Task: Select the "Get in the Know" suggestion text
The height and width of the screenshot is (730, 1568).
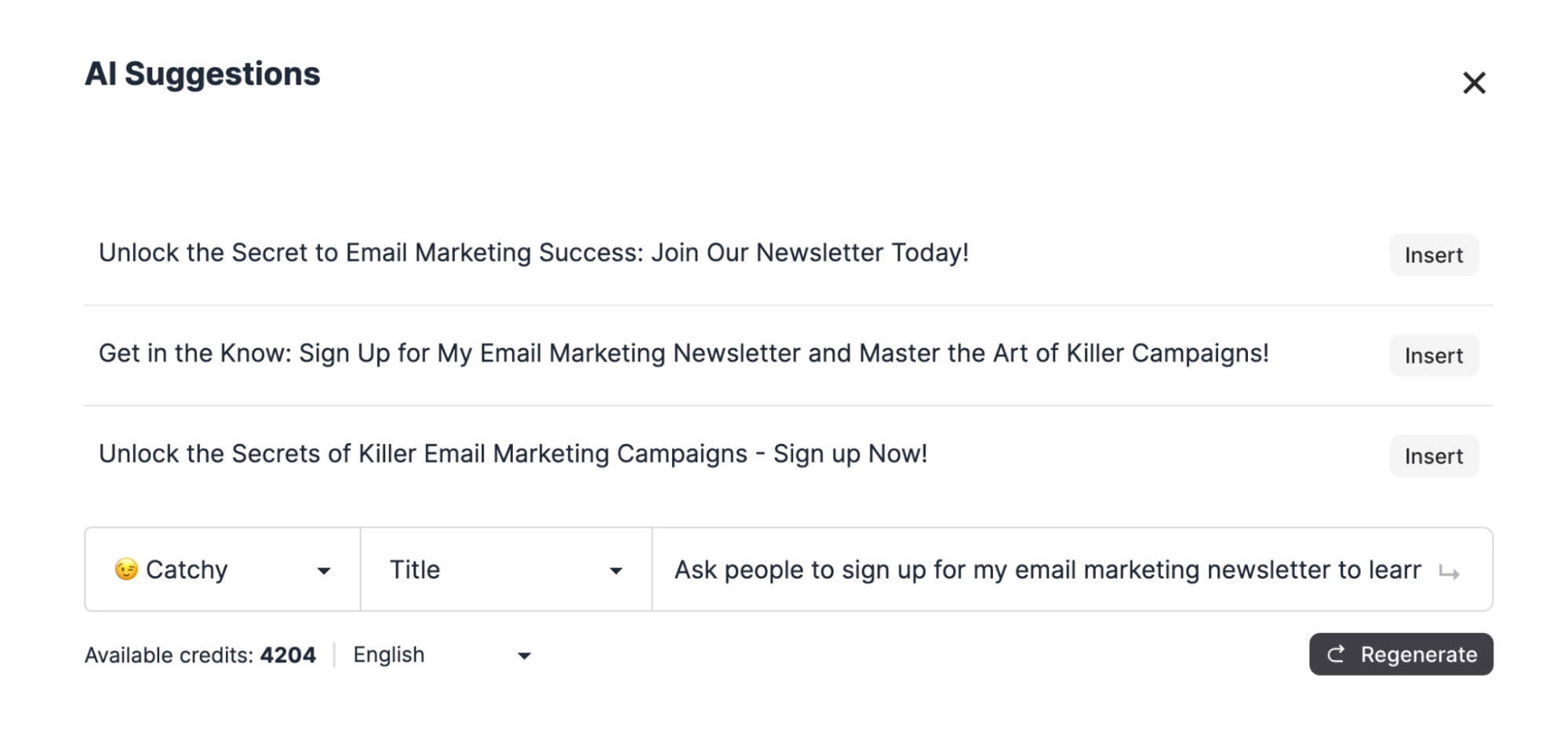Action: (x=682, y=354)
